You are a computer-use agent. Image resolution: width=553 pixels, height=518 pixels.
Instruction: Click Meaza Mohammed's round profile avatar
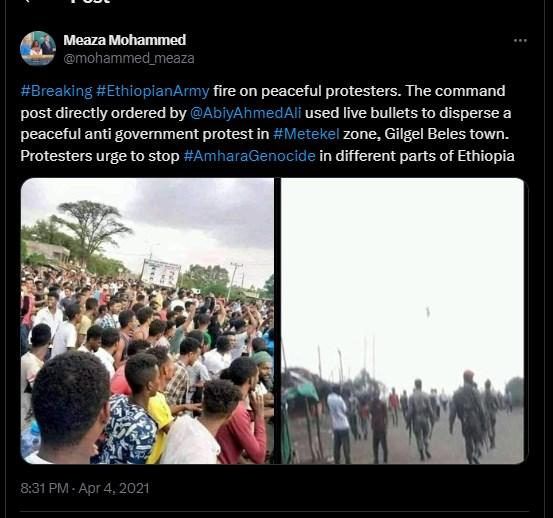coord(38,49)
